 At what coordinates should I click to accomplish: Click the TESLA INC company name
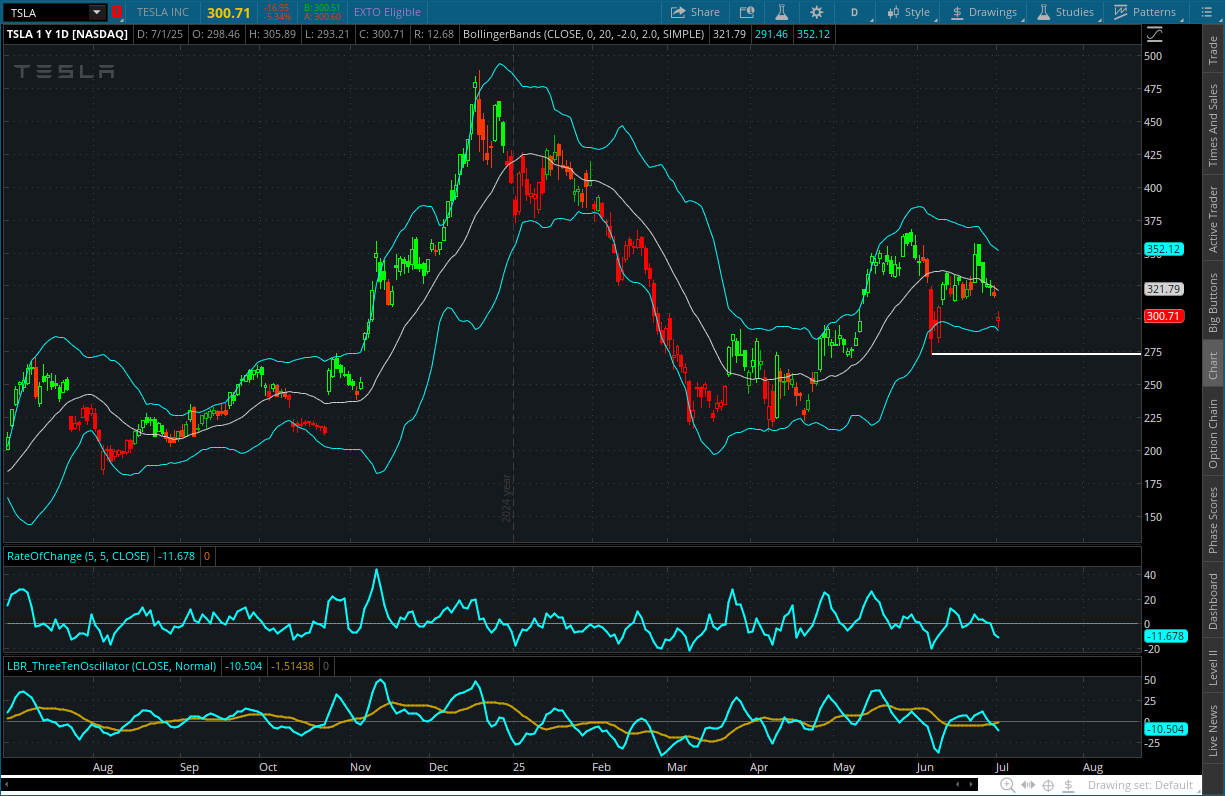pos(162,12)
